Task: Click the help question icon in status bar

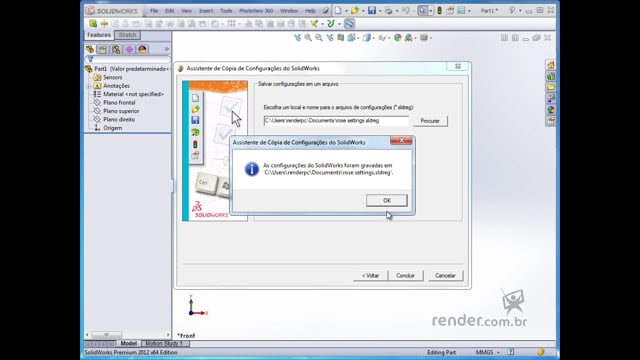Action: [x=511, y=352]
